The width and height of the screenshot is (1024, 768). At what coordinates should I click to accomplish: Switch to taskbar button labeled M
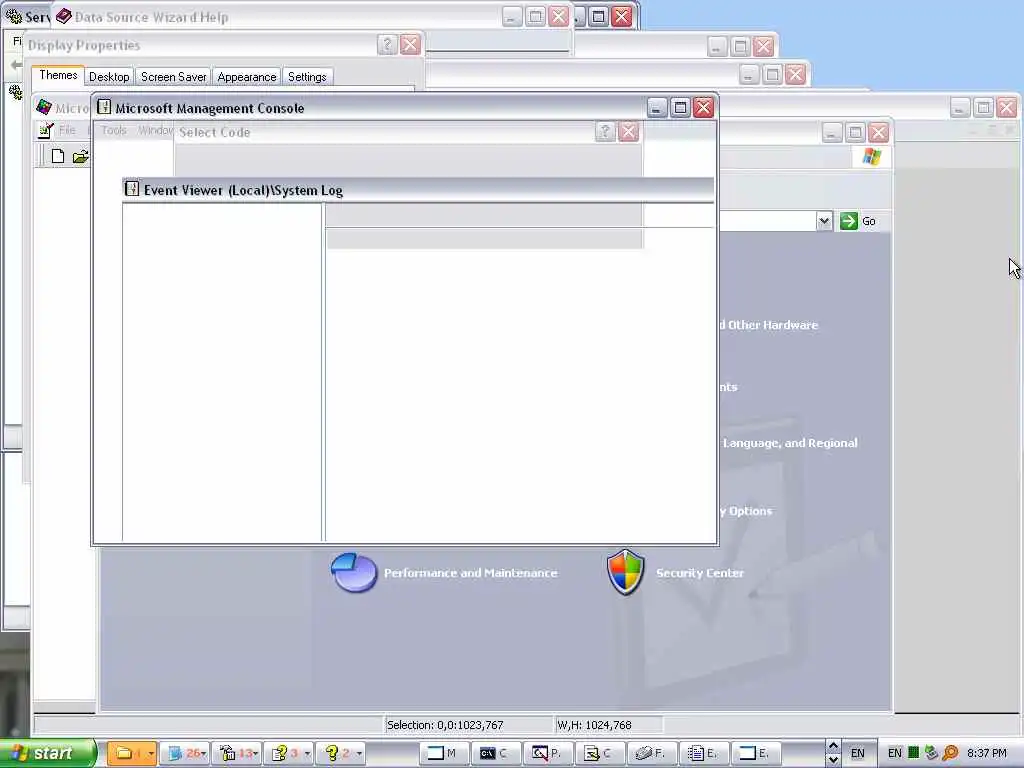click(445, 753)
